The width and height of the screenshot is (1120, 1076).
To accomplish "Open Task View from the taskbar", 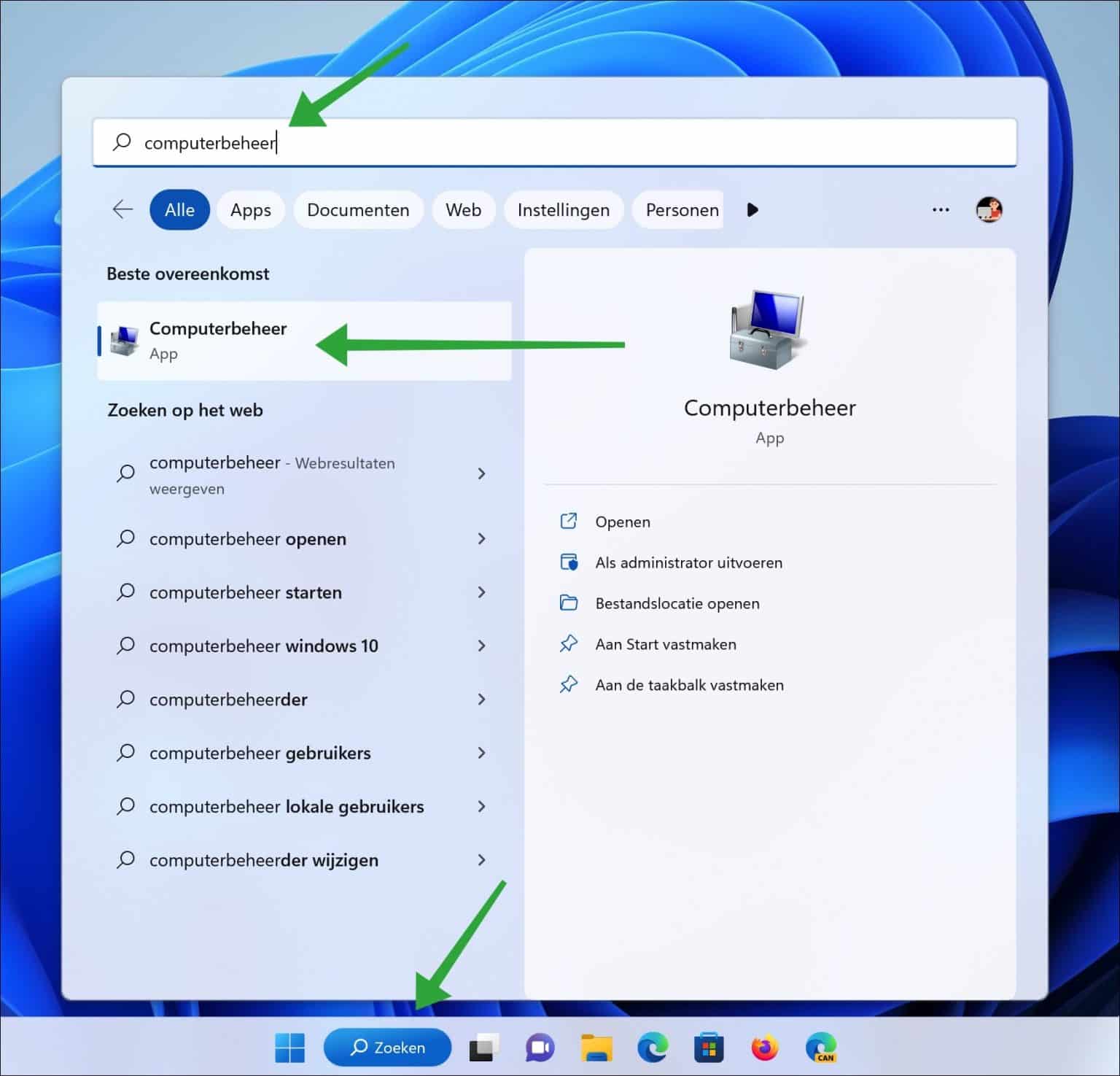I will click(x=483, y=1047).
